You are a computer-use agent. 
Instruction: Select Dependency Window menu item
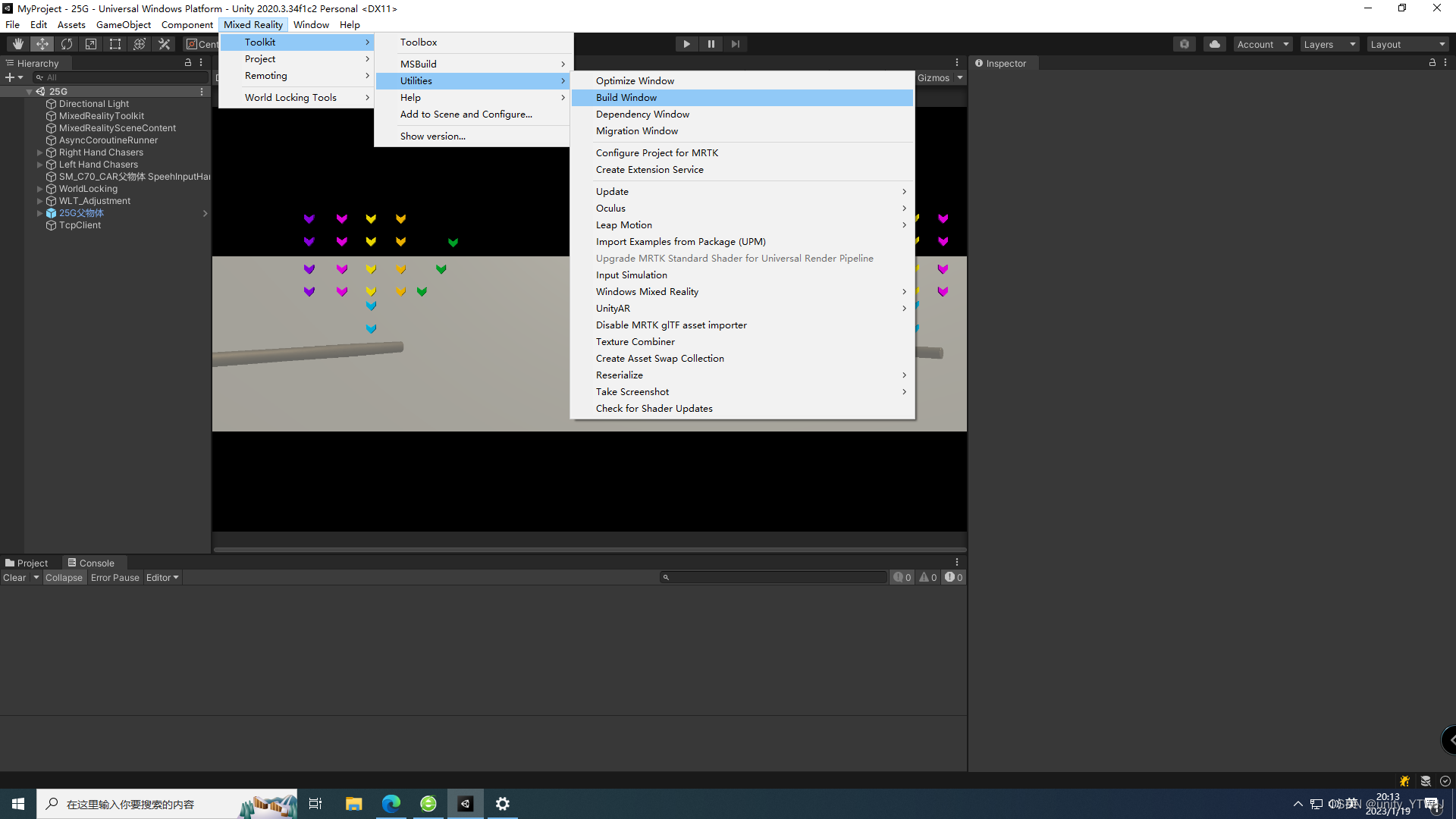742,115
